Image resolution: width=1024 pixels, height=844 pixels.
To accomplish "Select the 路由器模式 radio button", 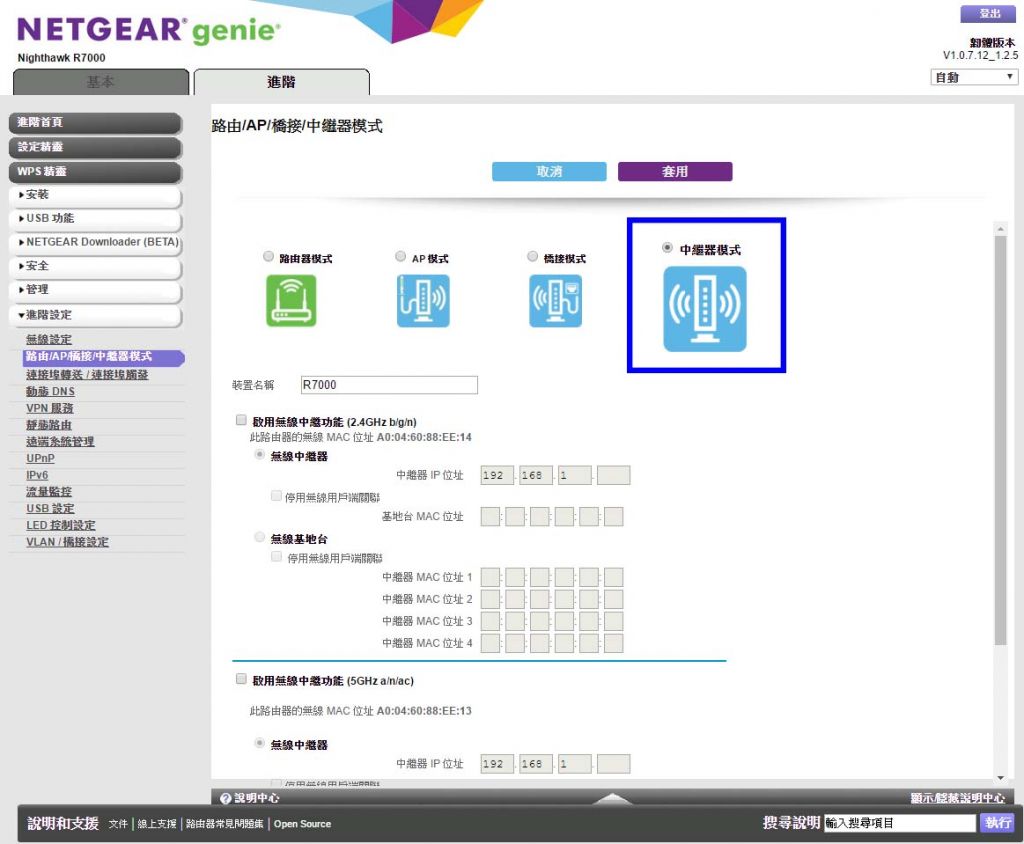I will pos(268,257).
